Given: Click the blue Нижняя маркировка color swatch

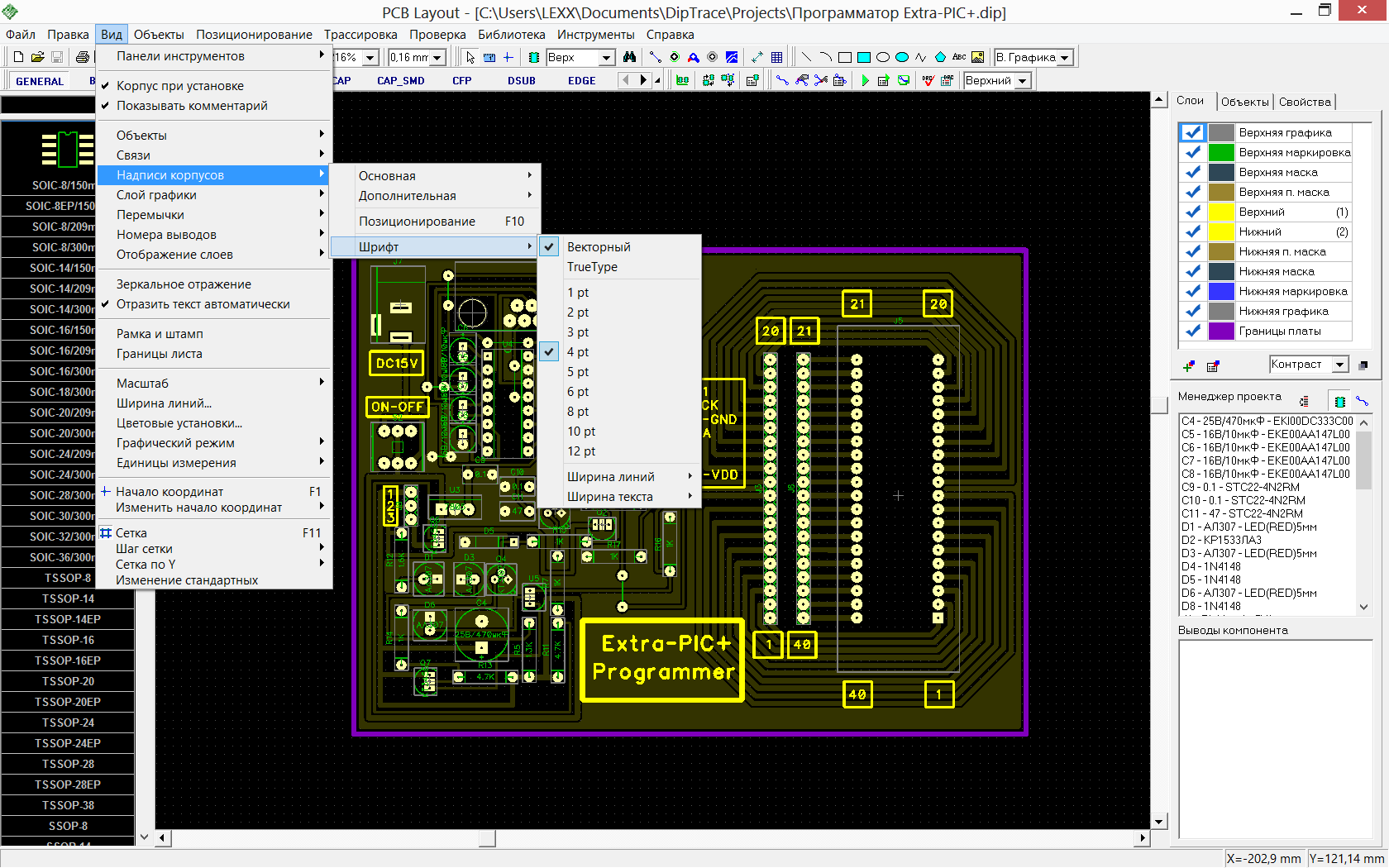Looking at the screenshot, I should pos(1221,291).
